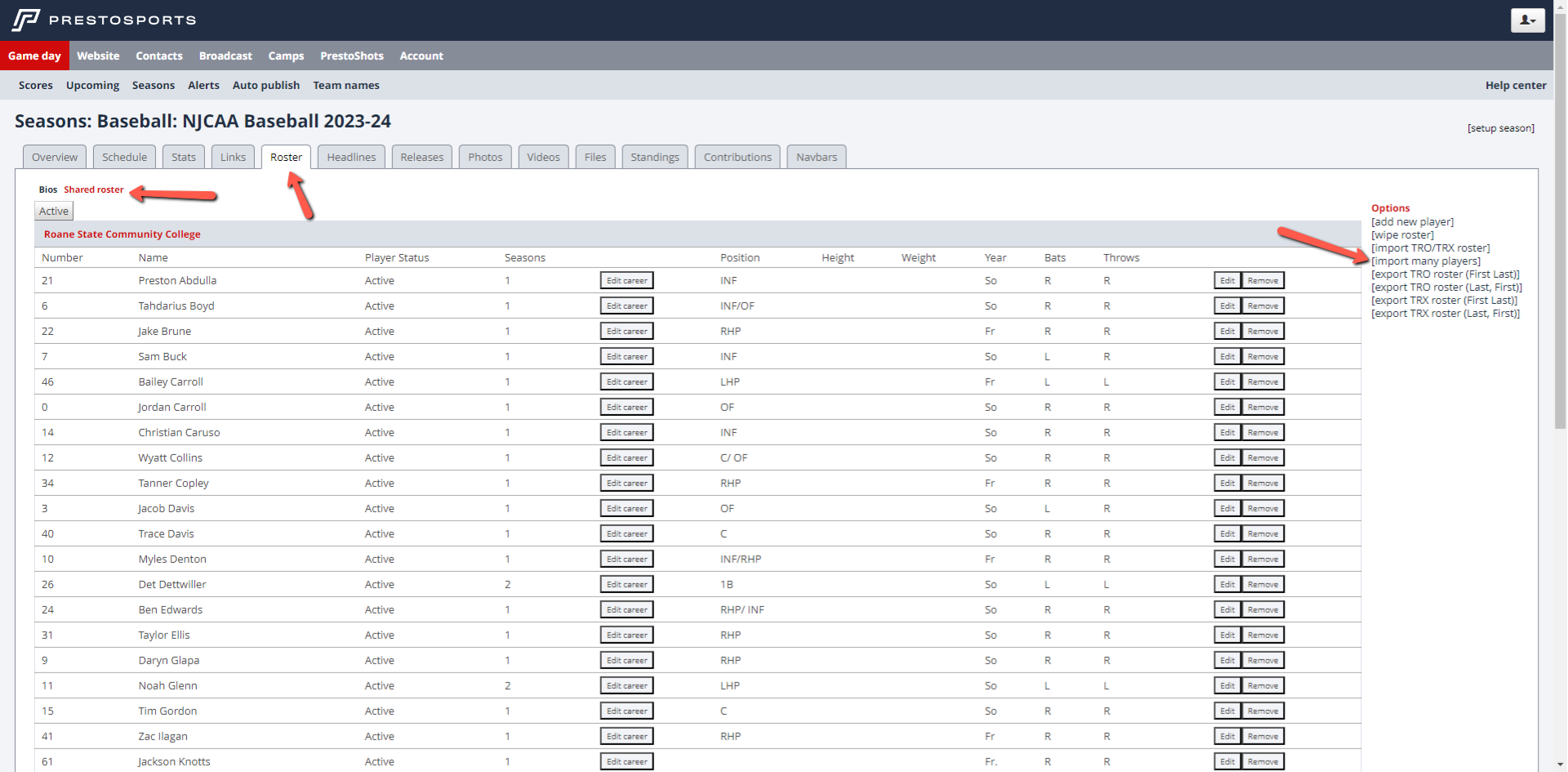This screenshot has width=1568, height=772.
Task: Click the PrestoSports logo icon
Action: 26,20
